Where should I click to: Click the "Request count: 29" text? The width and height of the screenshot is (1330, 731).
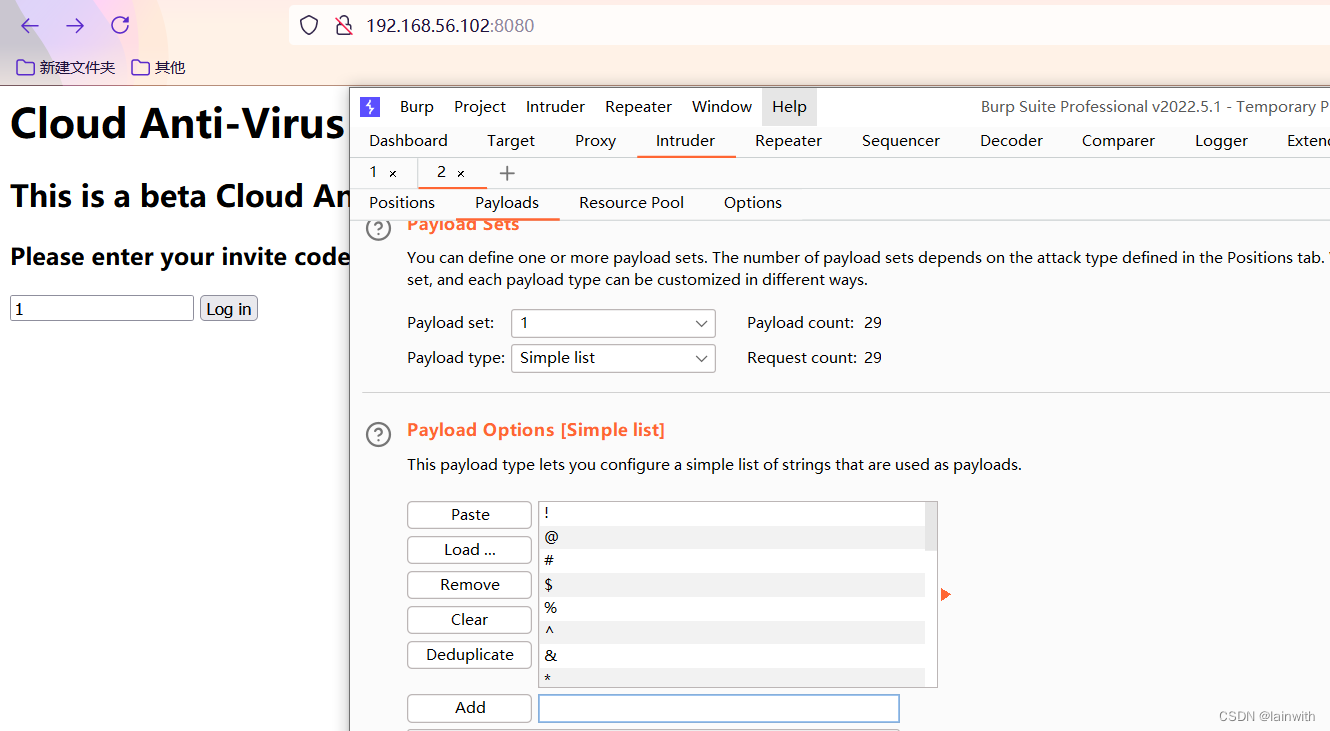pos(814,358)
